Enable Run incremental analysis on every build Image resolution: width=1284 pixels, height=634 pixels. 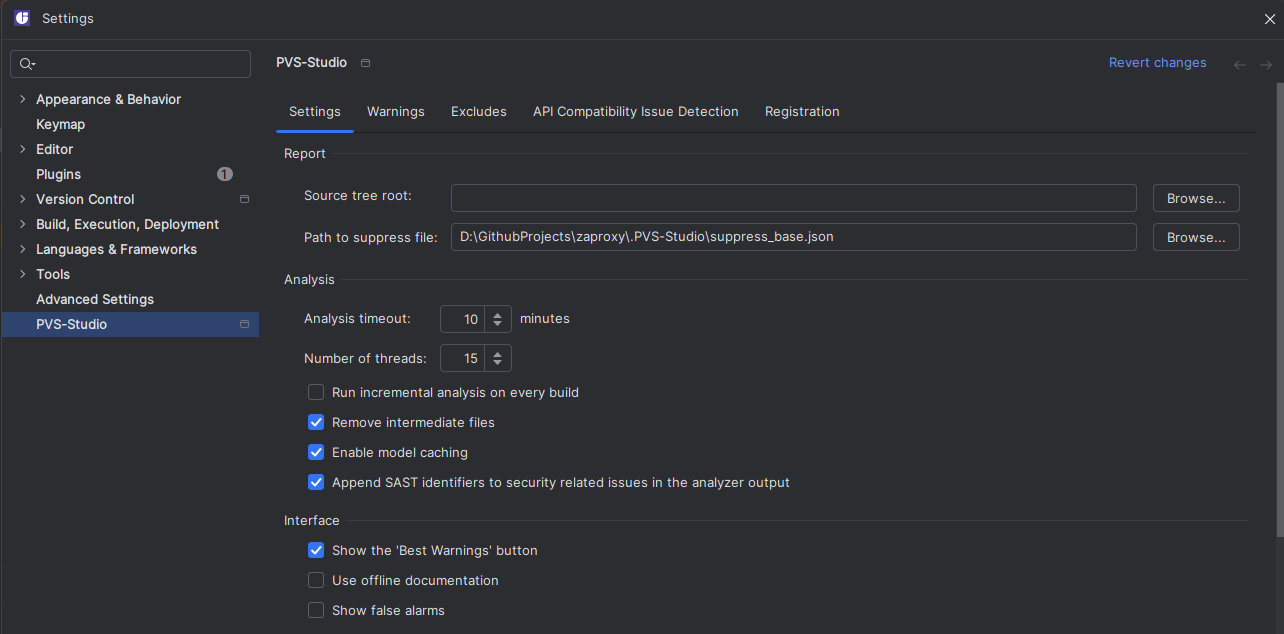click(316, 392)
